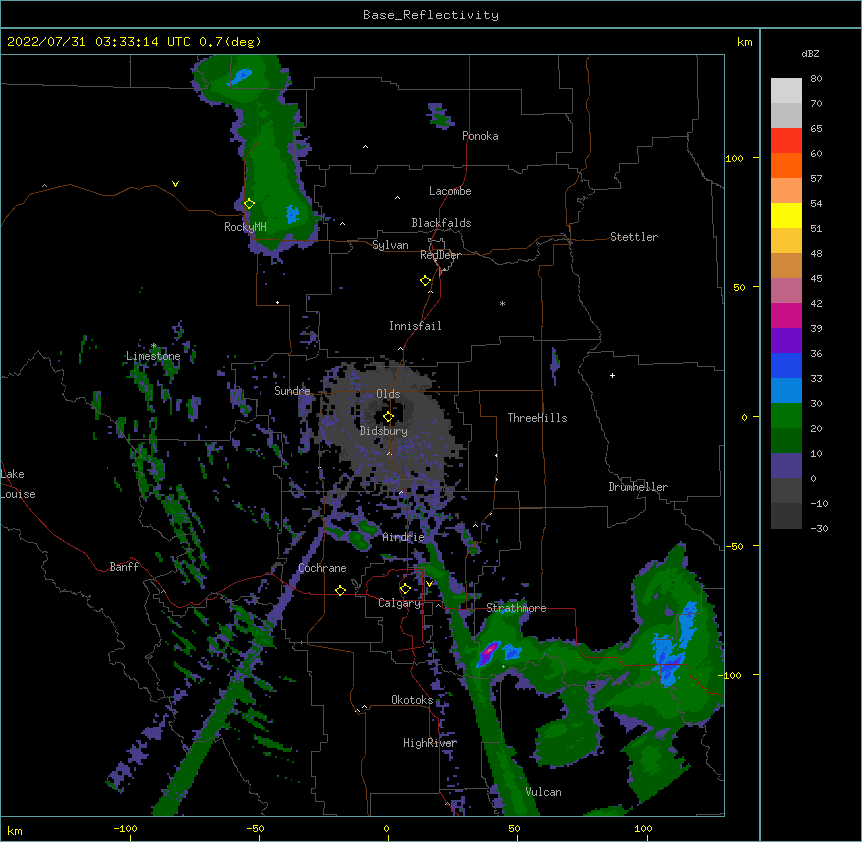
Task: Click the yellow diamond marker beside RockyMH
Action: 249,204
